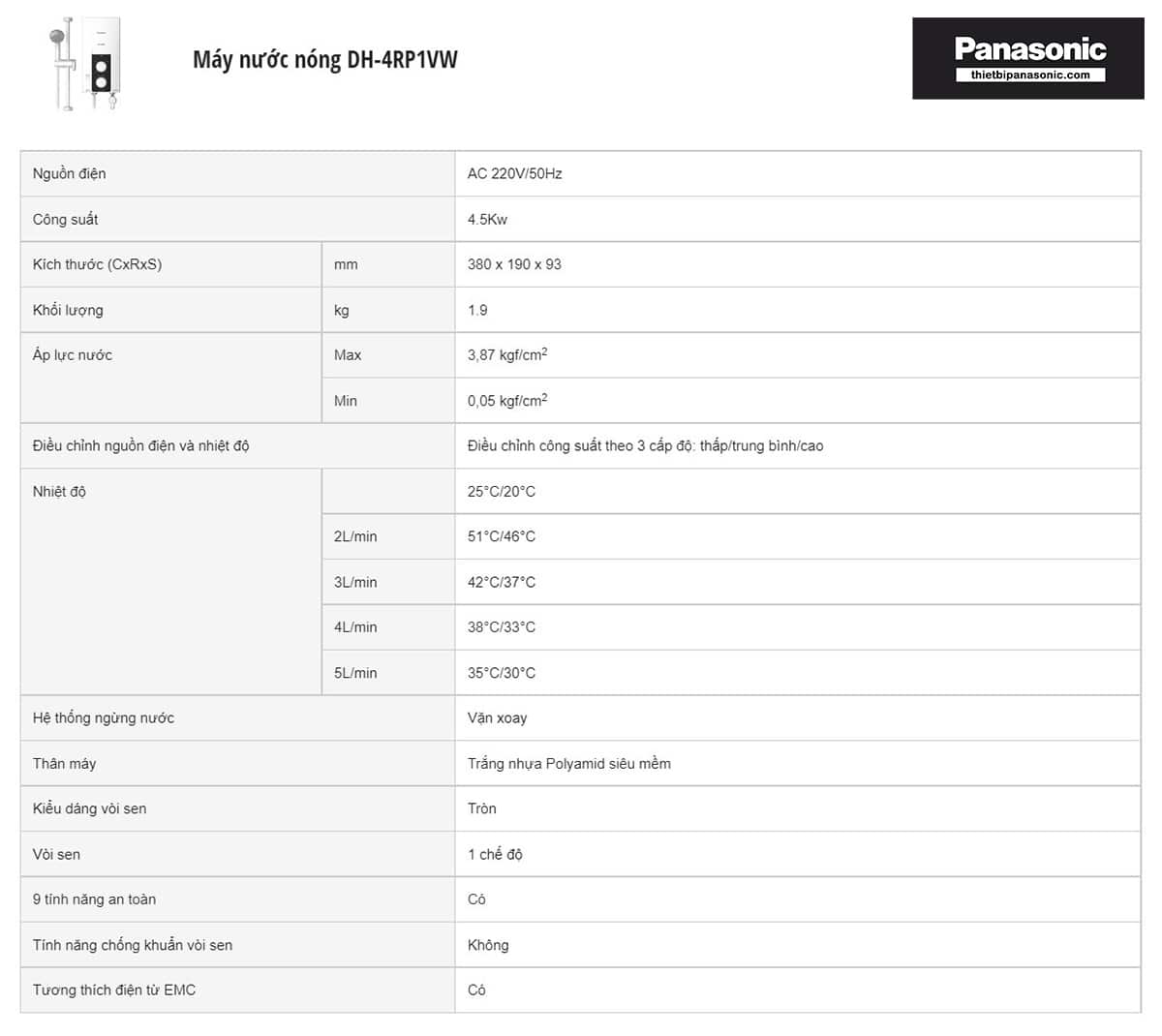Click the Khối lượng row label
The height and width of the screenshot is (1036, 1162).
(68, 311)
